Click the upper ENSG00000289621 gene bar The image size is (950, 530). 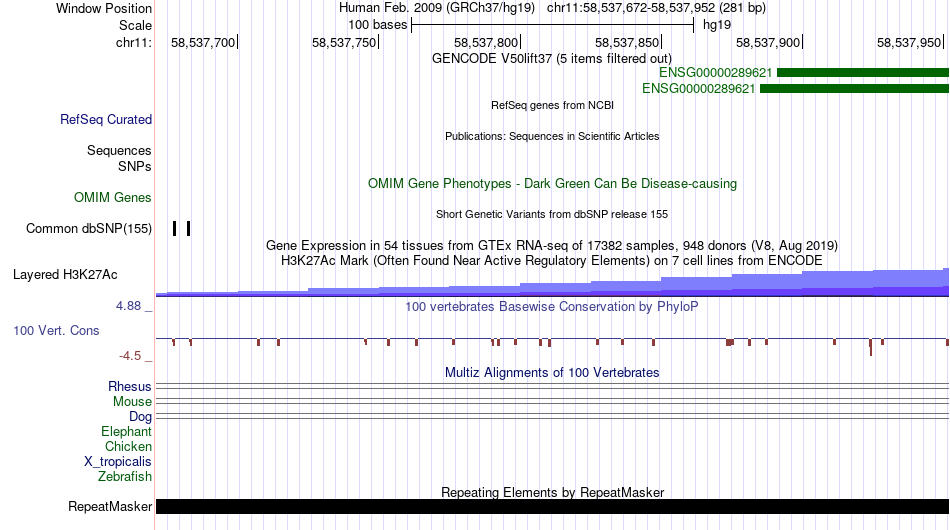coord(863,73)
